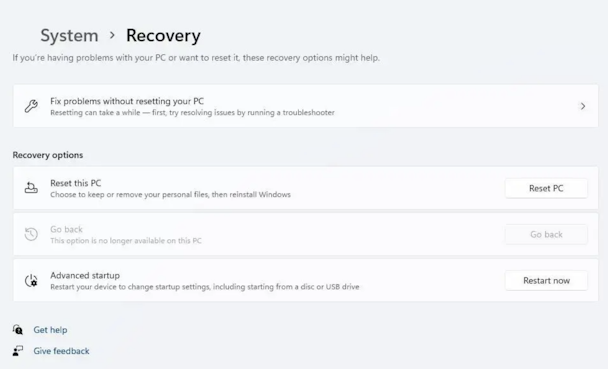Click the Reset this PC icon

[31, 188]
